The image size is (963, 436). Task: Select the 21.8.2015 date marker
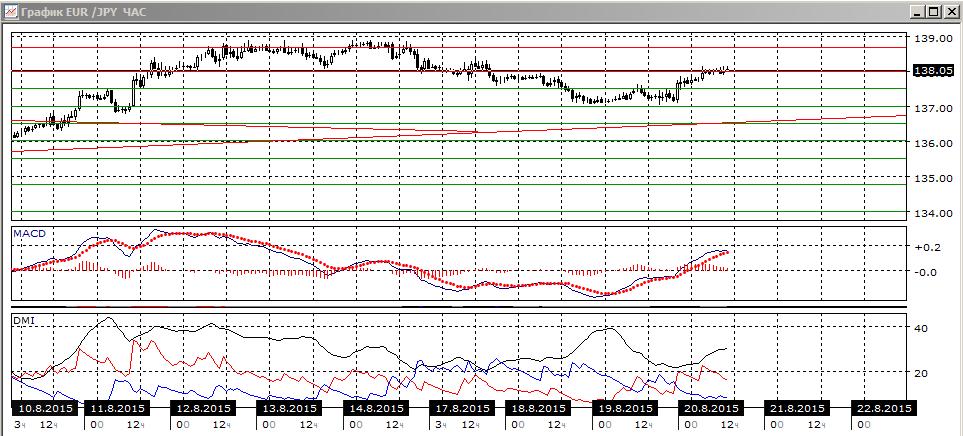[797, 408]
